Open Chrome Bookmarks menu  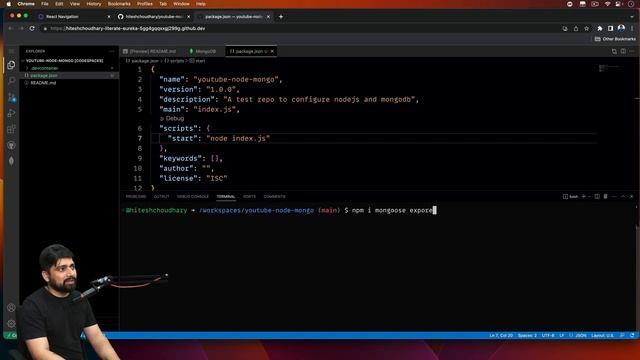point(119,4)
